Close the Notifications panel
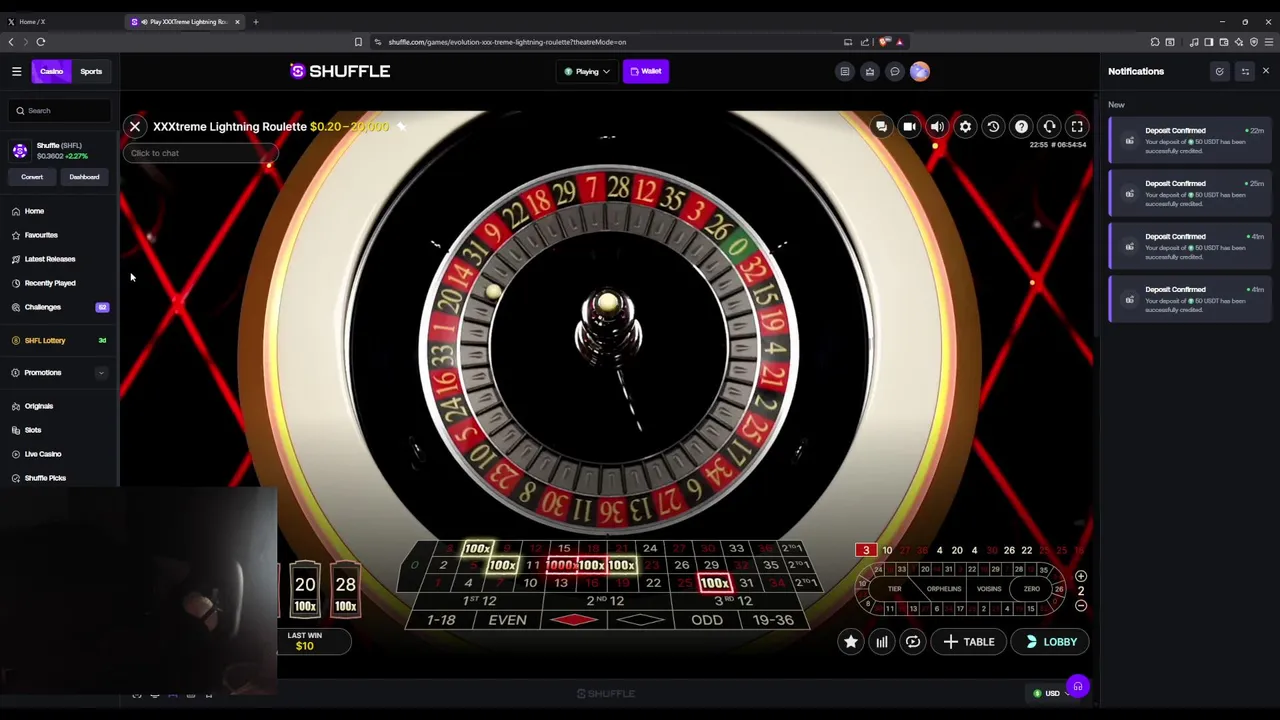Image resolution: width=1280 pixels, height=720 pixels. (1266, 71)
